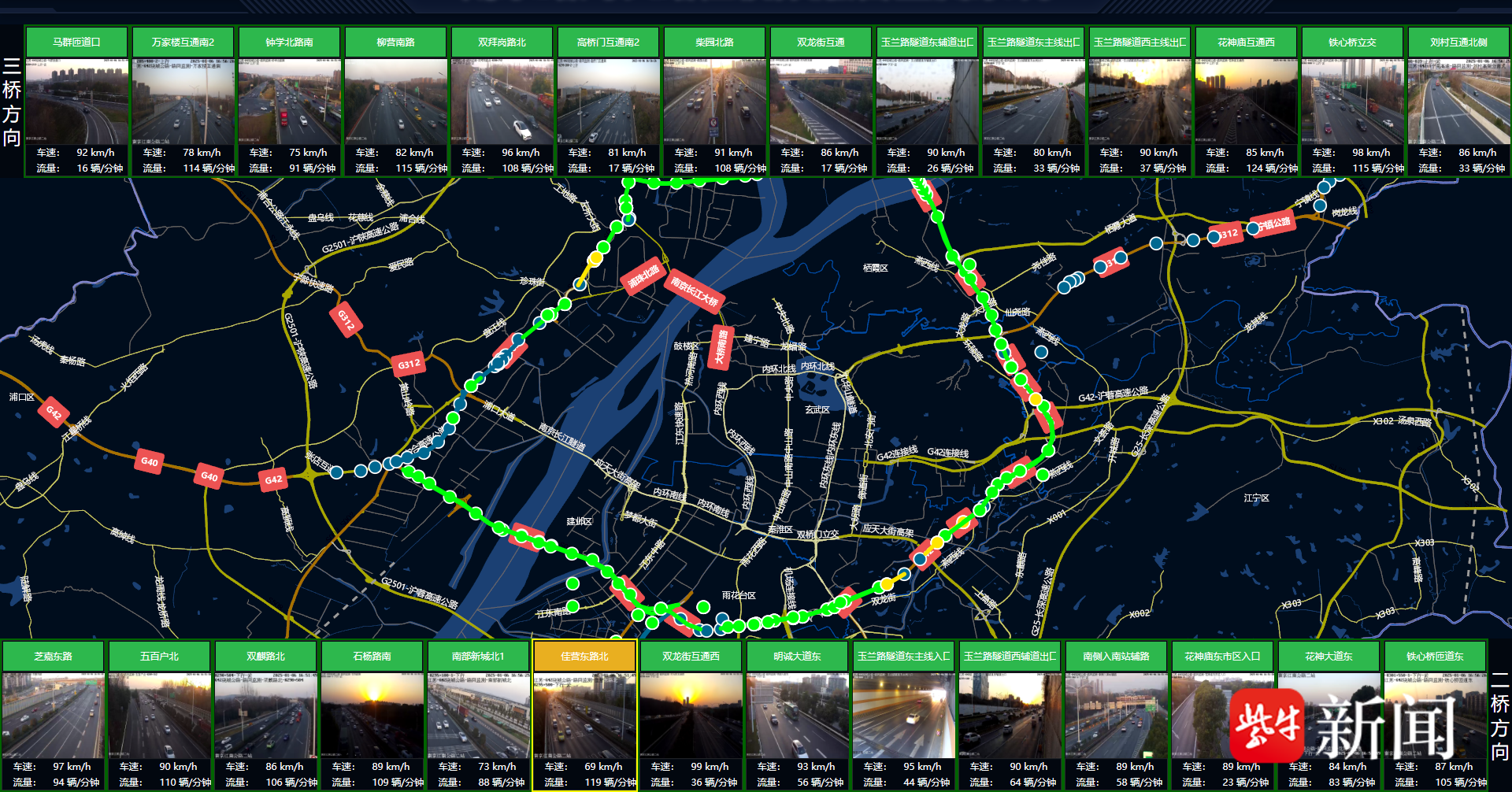The image size is (1512, 792).
Task: Open the 钟学北路南 camera feed image
Action: 289,102
